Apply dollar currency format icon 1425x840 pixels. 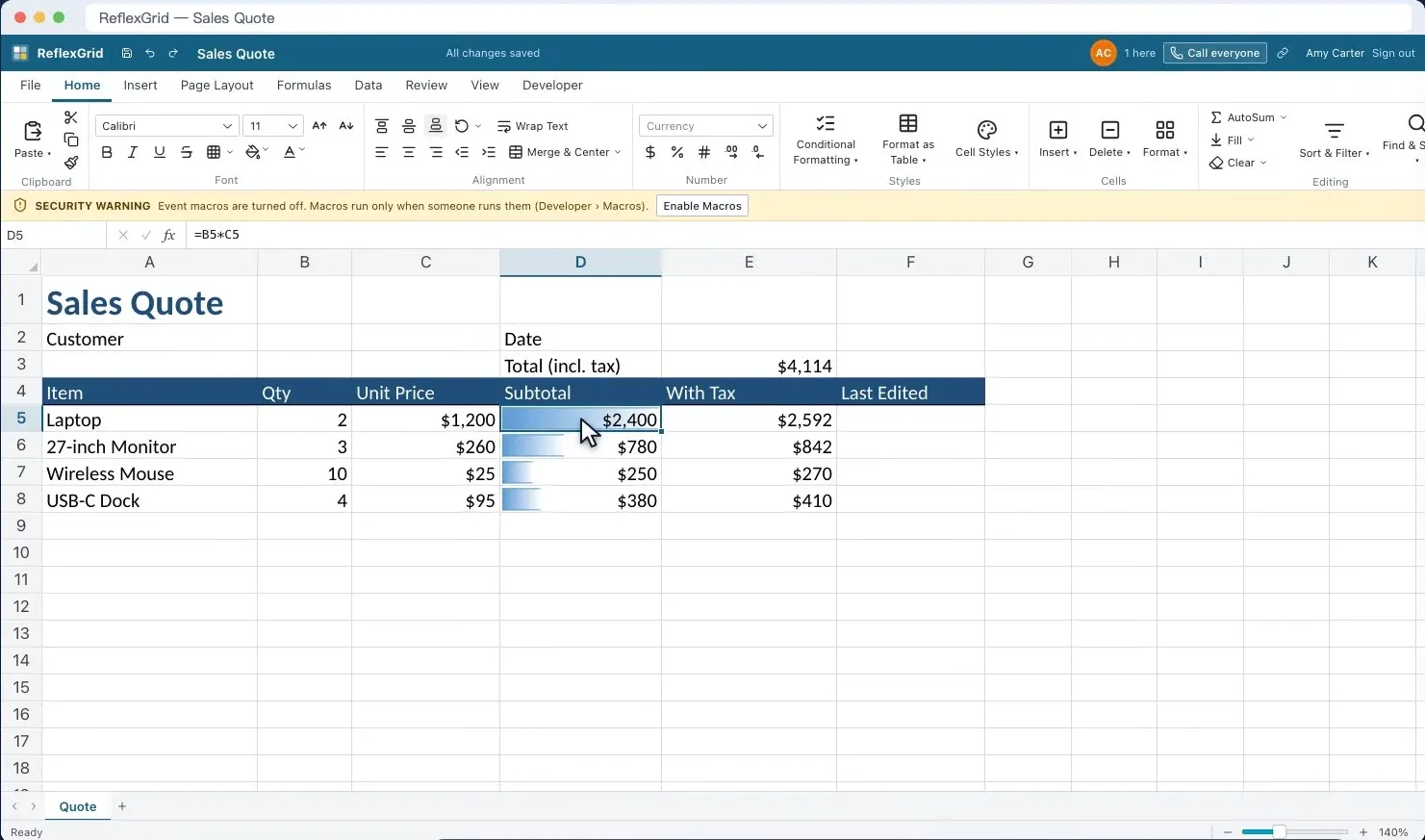[650, 152]
